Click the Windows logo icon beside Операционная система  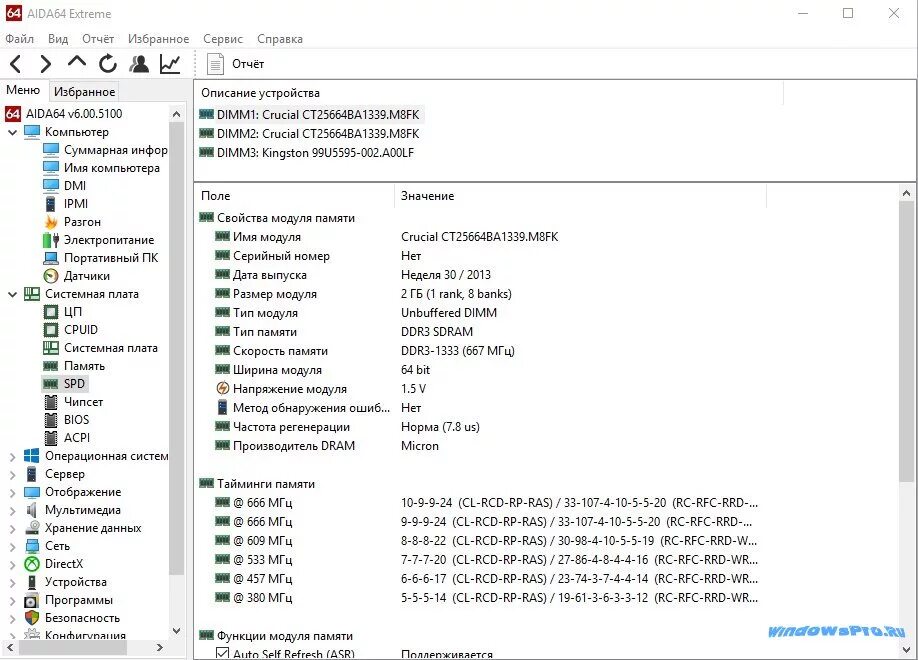[x=32, y=456]
